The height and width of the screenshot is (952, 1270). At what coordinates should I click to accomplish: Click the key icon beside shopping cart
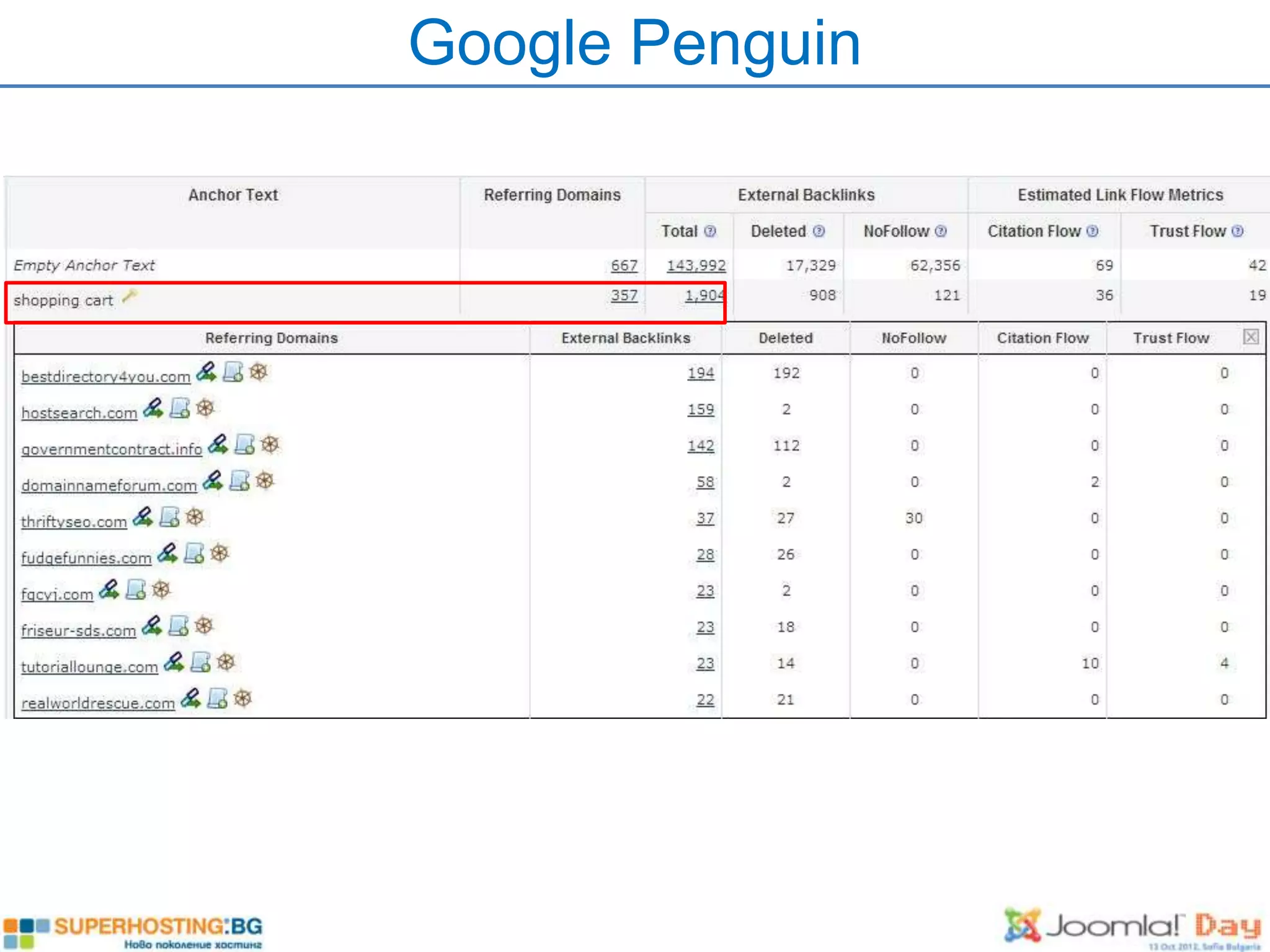130,296
